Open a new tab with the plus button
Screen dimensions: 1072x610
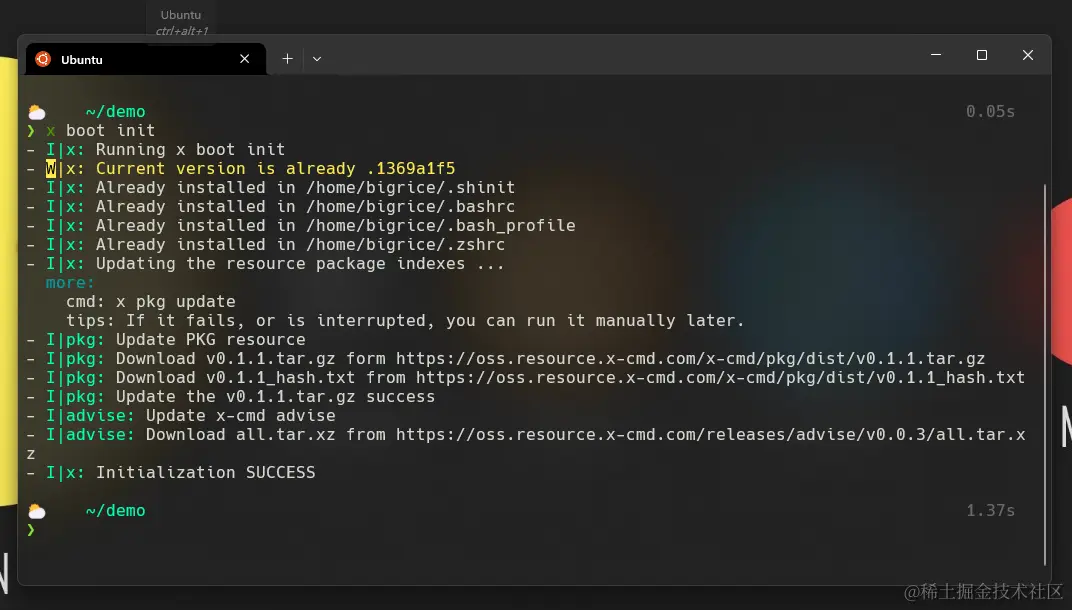click(x=287, y=59)
